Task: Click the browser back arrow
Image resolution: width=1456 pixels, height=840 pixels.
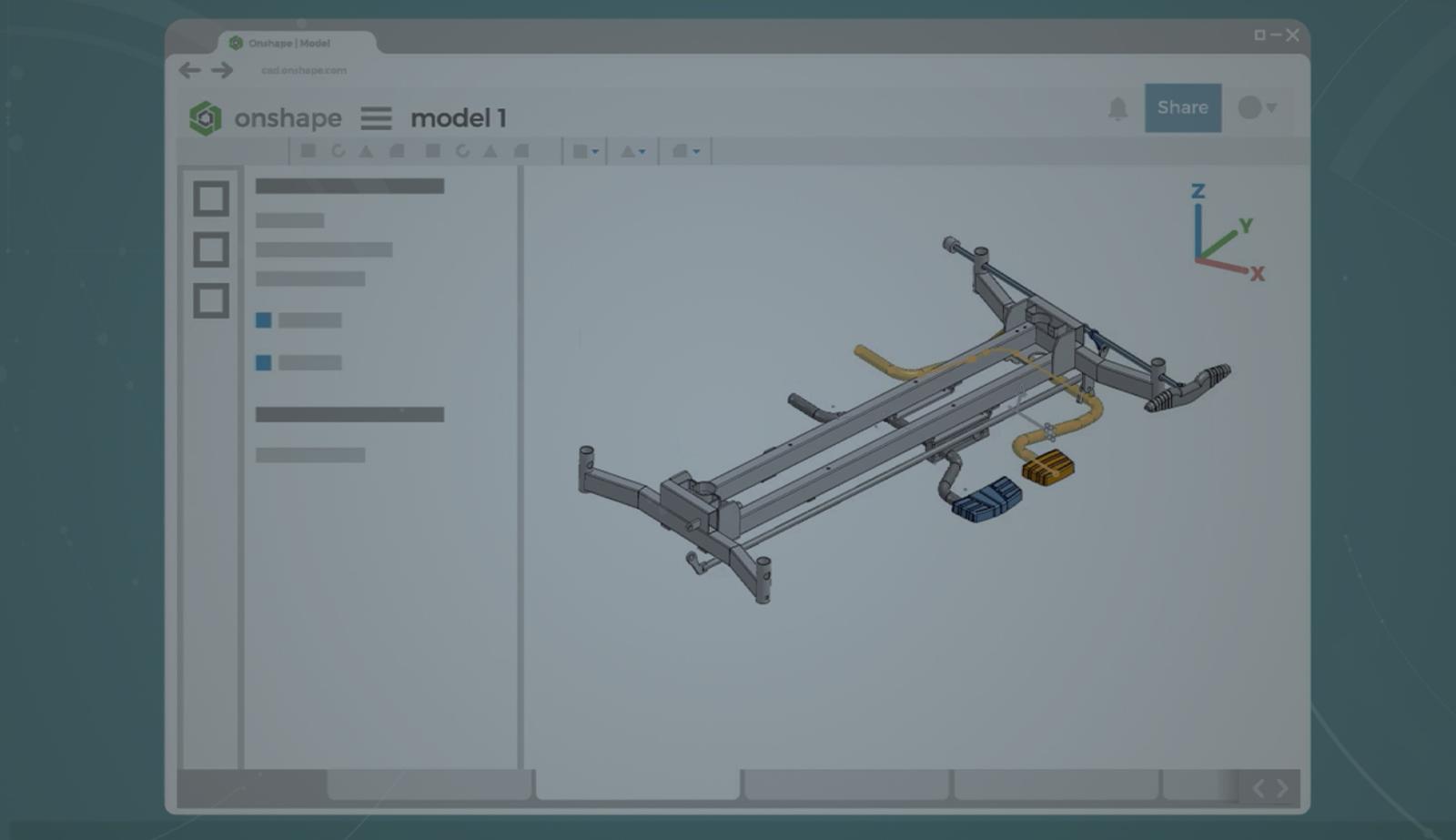Action: pyautogui.click(x=189, y=70)
